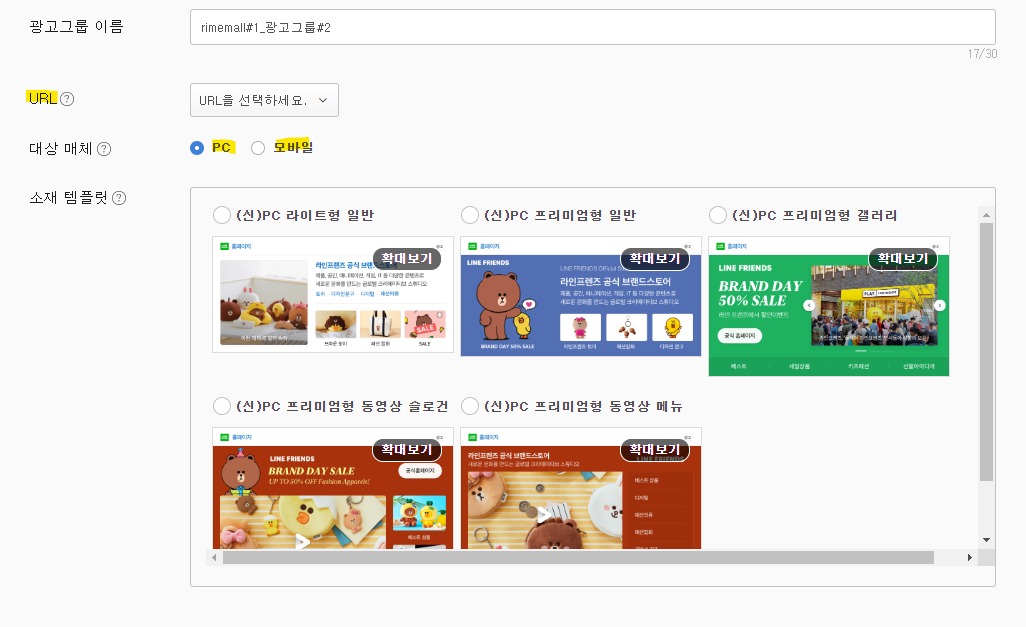Viewport: 1026px width, 627px height.
Task: Click the 광고그룹 이름 input field
Action: pyautogui.click(x=593, y=27)
